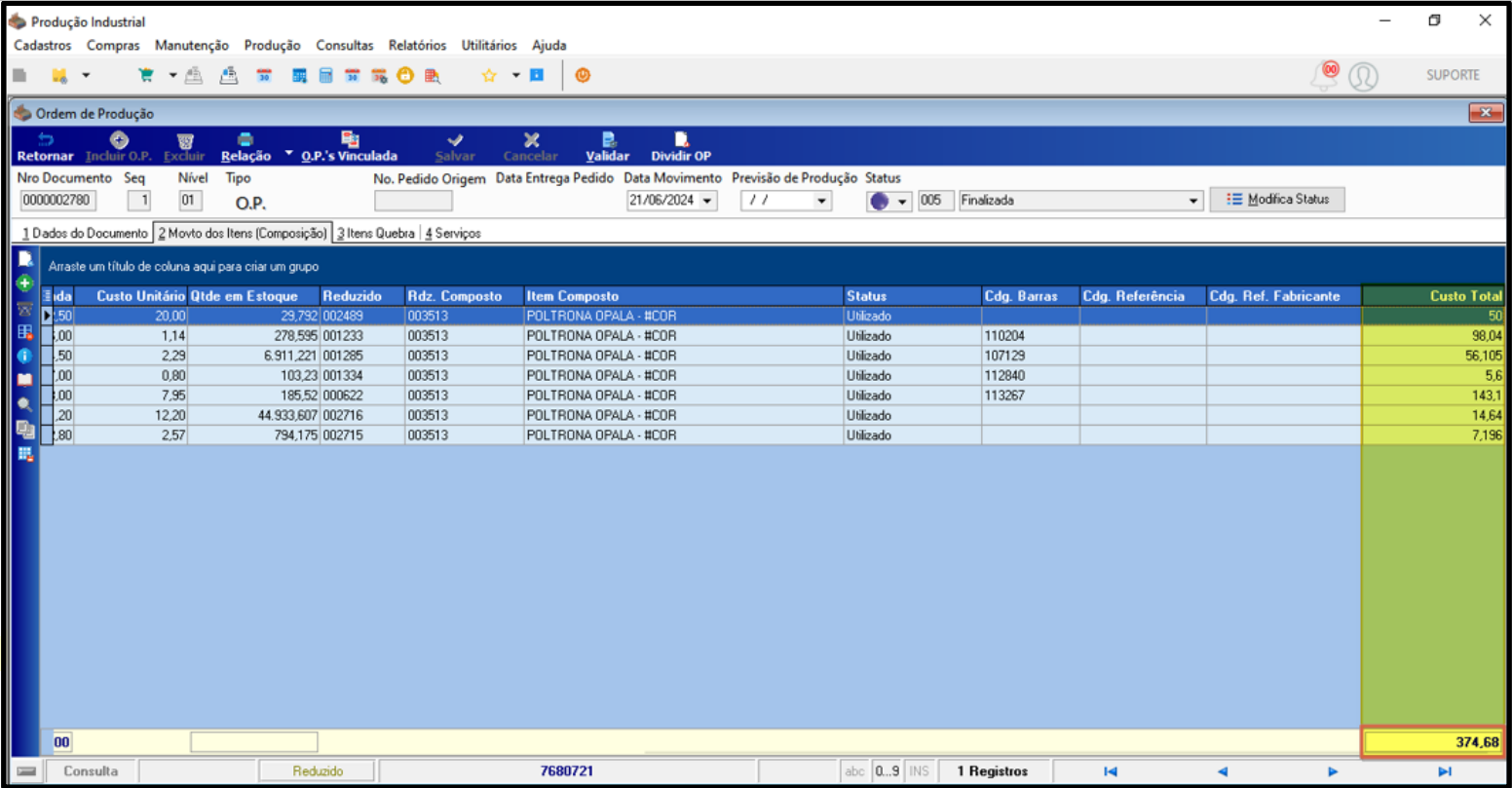Select the row with Reduzido 001233
Screen dimensions: 1512x788
click(774, 336)
